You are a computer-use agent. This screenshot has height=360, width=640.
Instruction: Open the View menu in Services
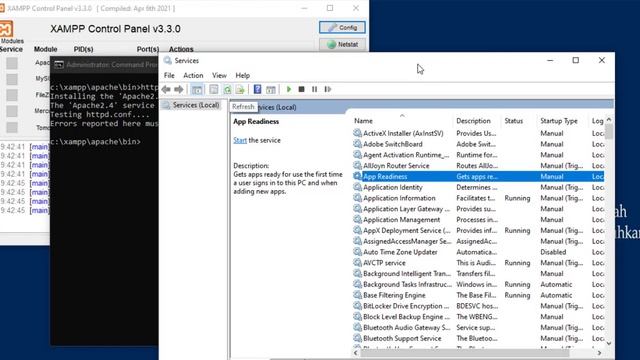point(219,76)
